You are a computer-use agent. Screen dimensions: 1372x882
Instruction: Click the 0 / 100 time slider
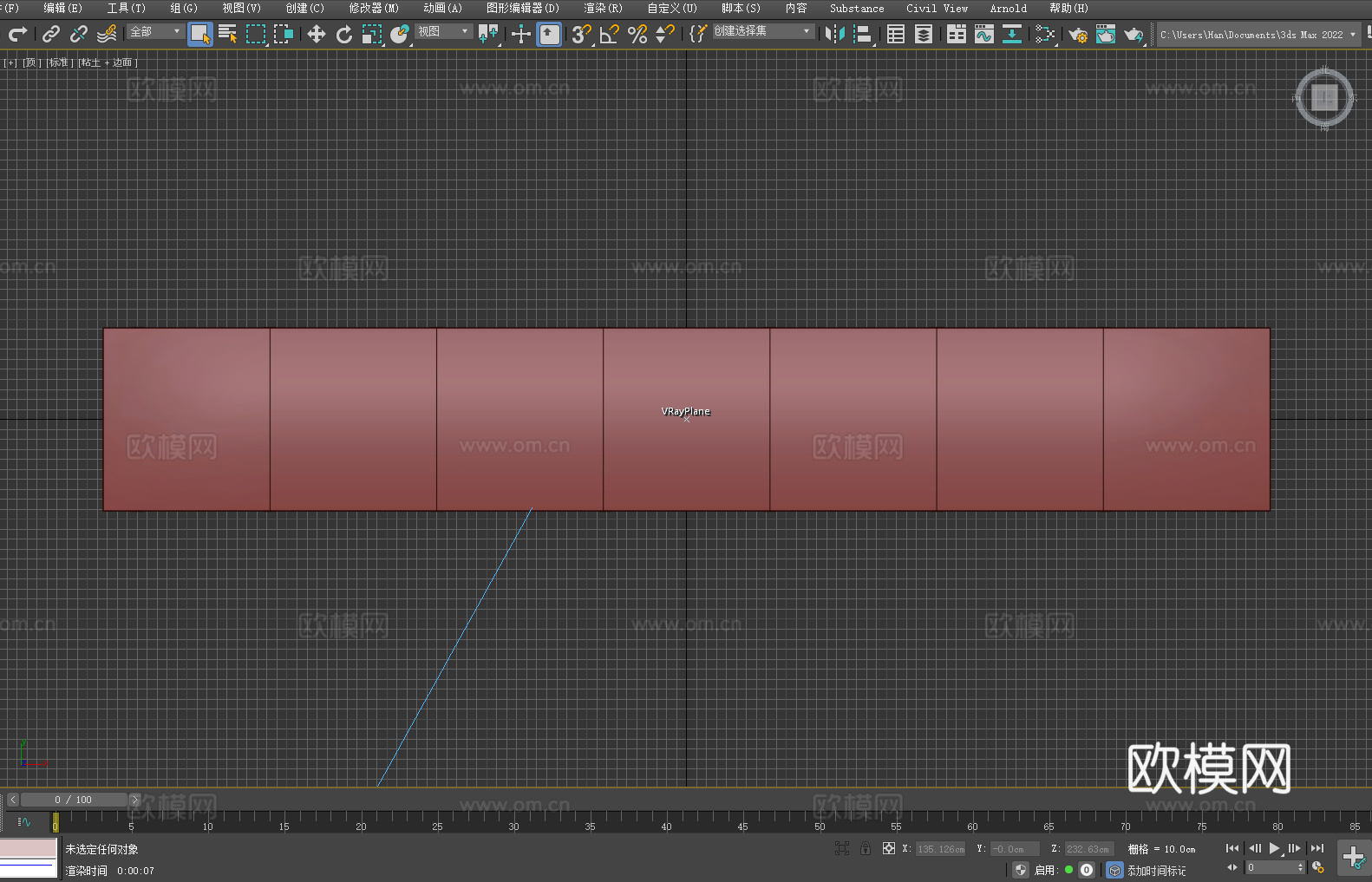pos(74,800)
